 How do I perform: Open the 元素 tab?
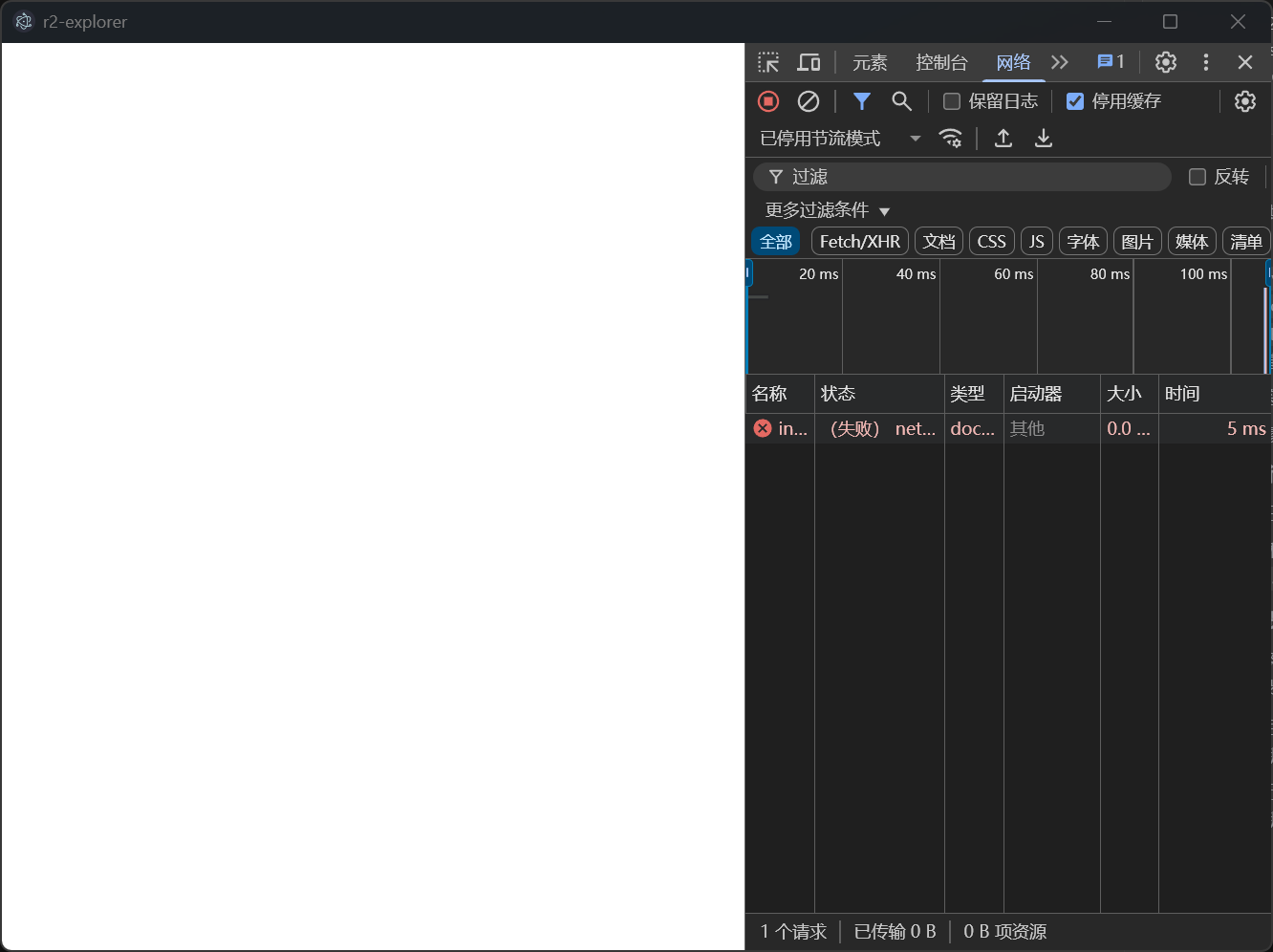coord(870,62)
